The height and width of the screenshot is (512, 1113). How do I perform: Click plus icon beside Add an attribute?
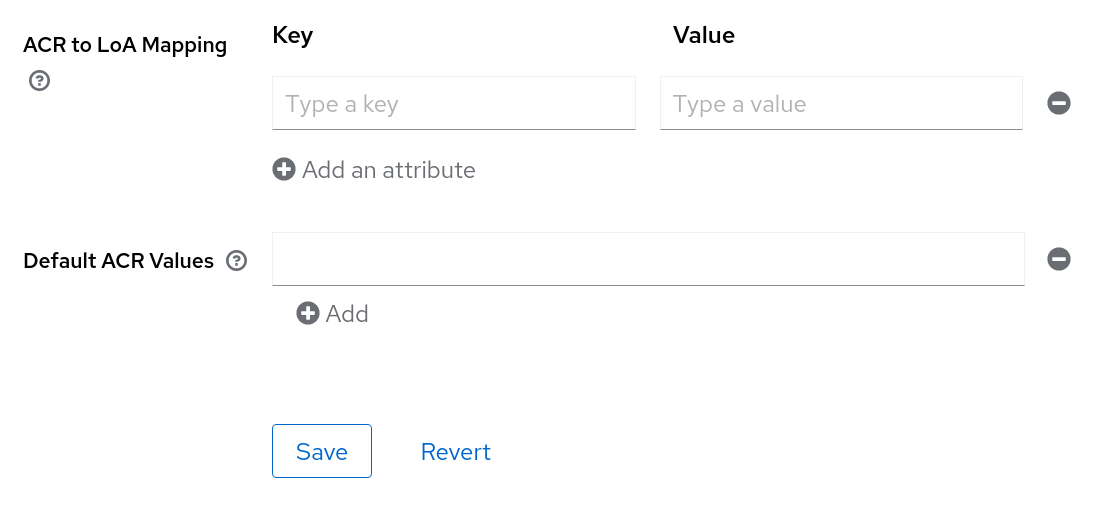pos(284,169)
